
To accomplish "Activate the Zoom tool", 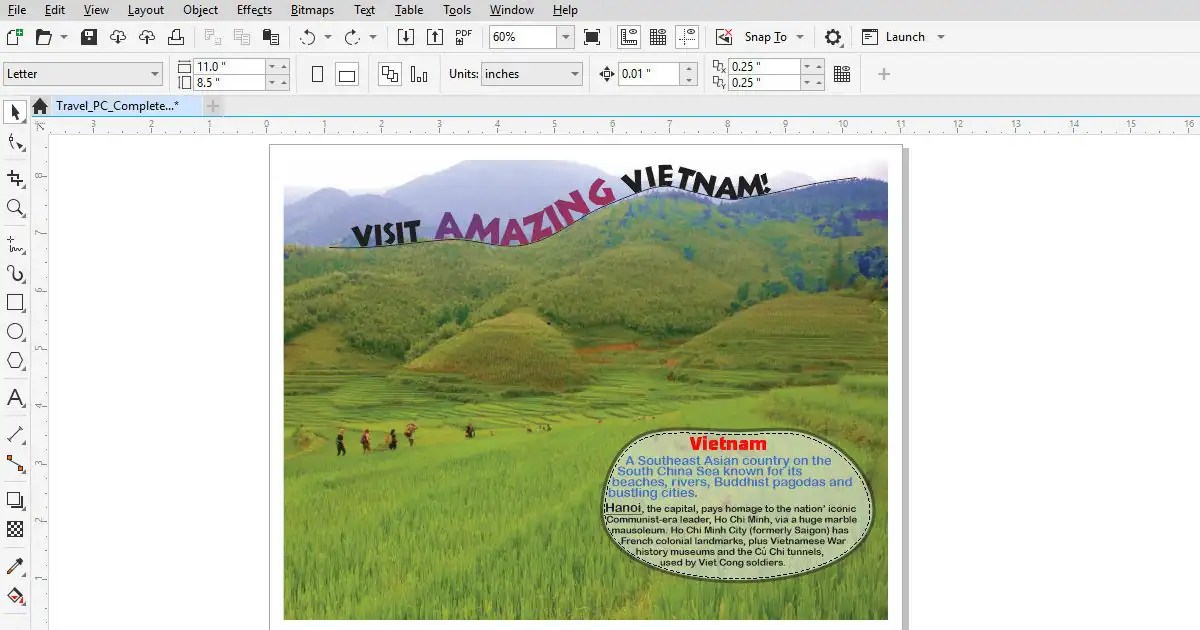I will coord(16,208).
